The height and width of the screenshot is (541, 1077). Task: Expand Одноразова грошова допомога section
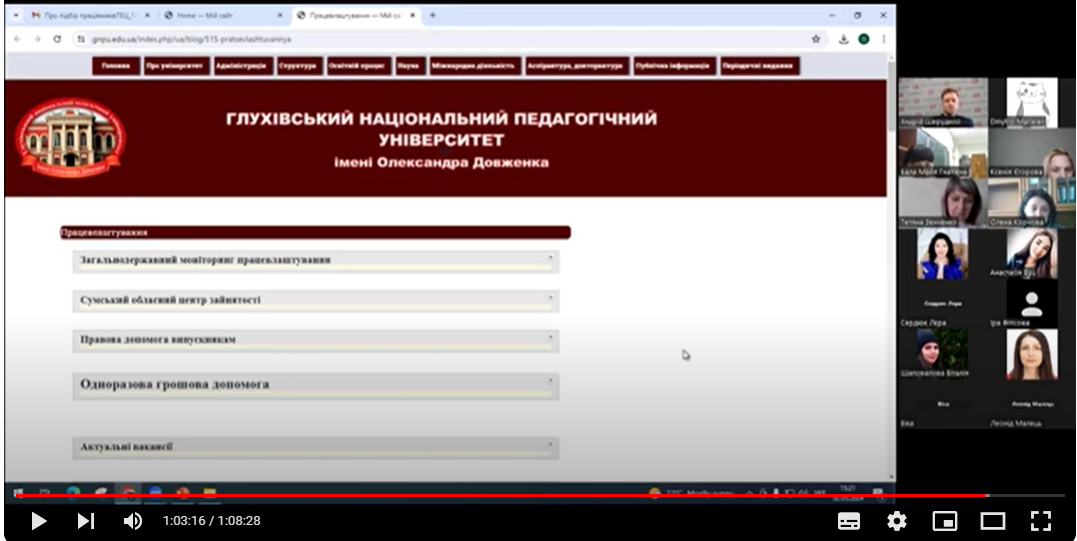316,386
